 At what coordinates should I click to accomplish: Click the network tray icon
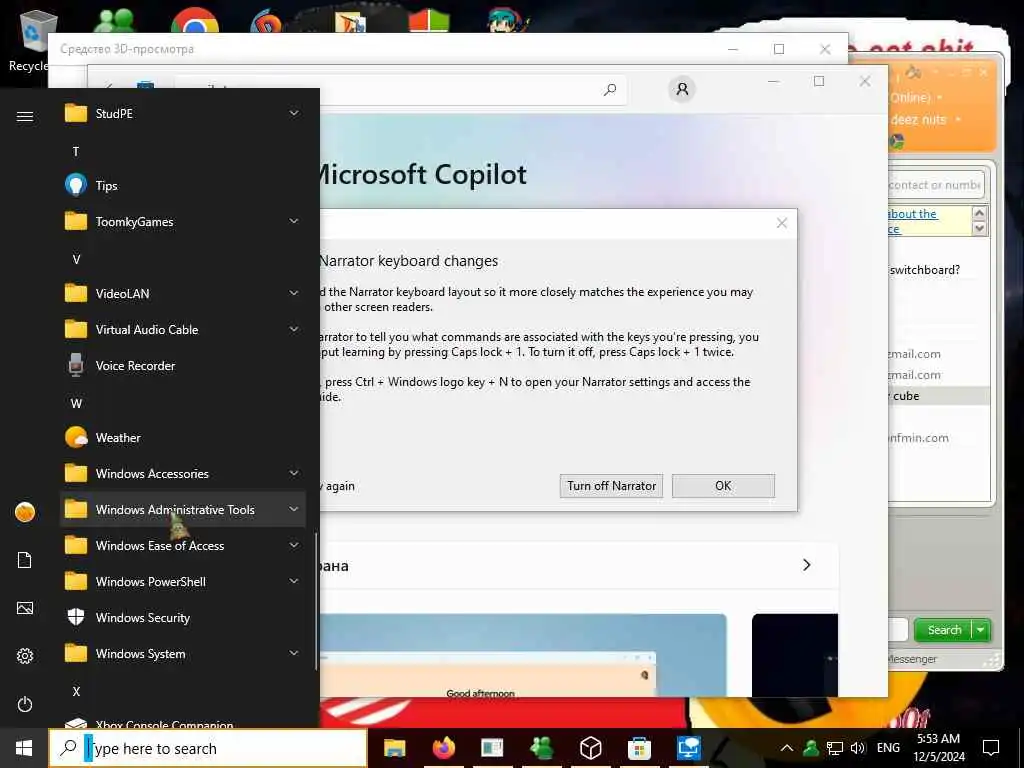click(x=835, y=748)
